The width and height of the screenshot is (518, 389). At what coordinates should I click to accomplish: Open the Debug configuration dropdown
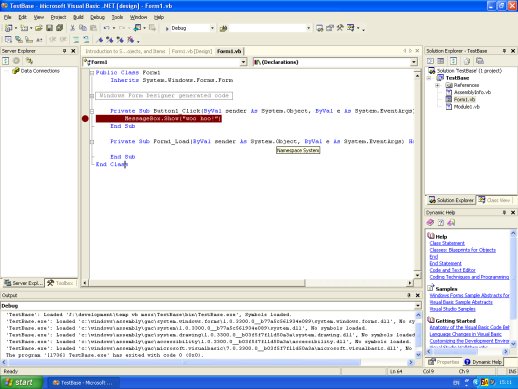(x=212, y=28)
